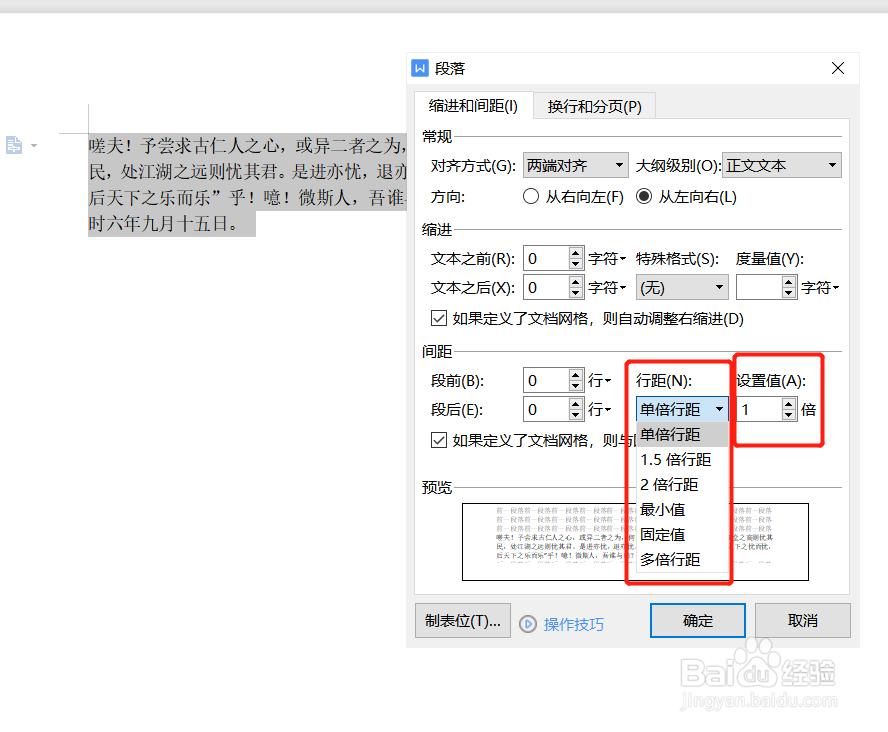Toggle the 如果定义了文档网格 checkbox under 间距
This screenshot has height=732, width=888.
439,440
